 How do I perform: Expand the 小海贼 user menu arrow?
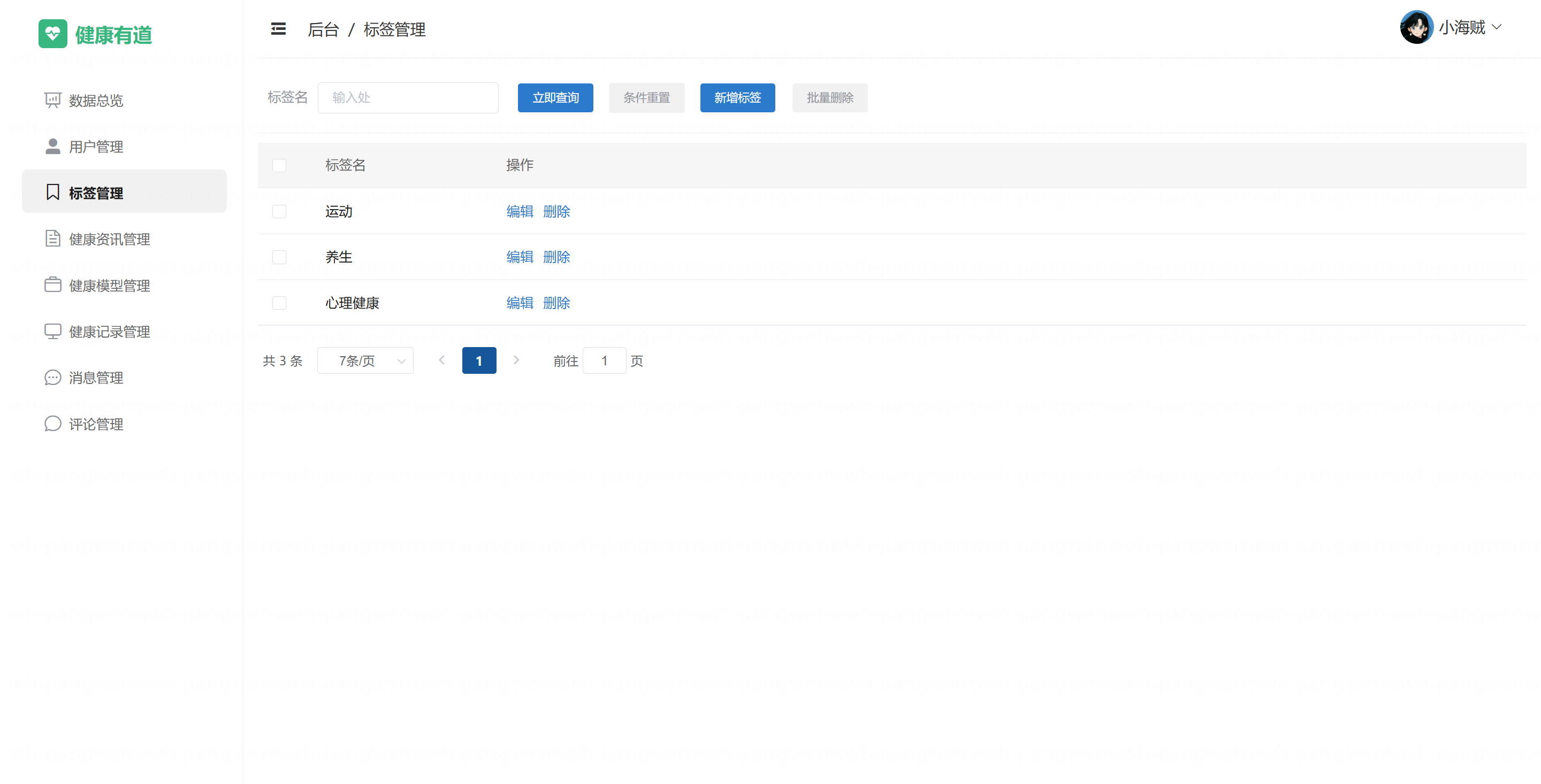tap(1497, 27)
